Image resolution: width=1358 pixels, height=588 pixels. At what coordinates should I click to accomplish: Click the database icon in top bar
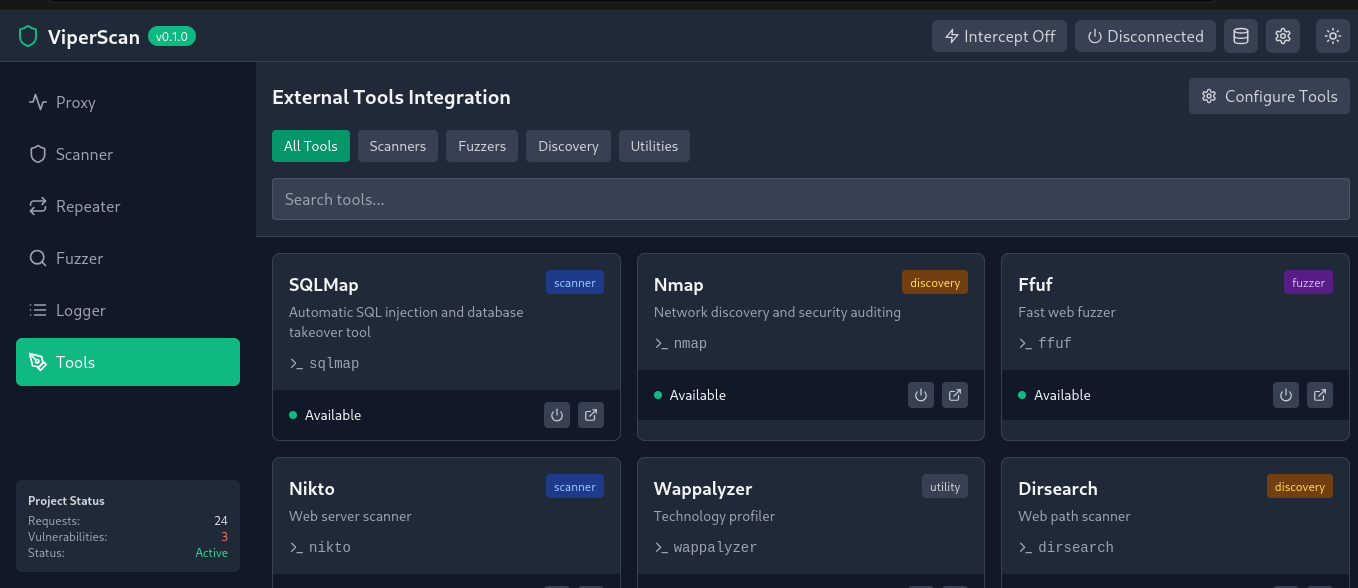1241,36
